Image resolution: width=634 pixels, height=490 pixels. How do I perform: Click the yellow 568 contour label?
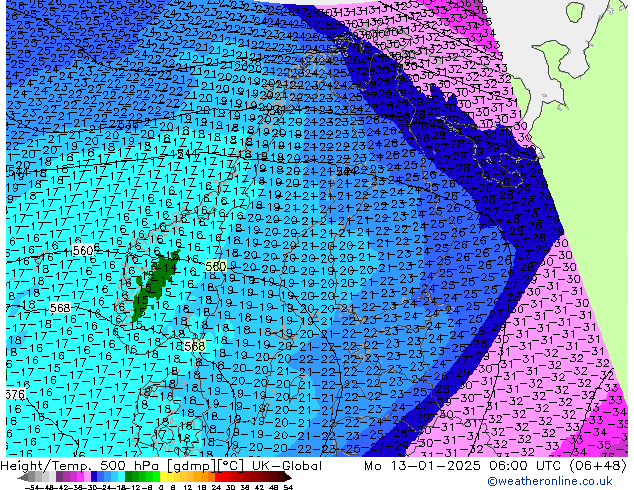(194, 346)
